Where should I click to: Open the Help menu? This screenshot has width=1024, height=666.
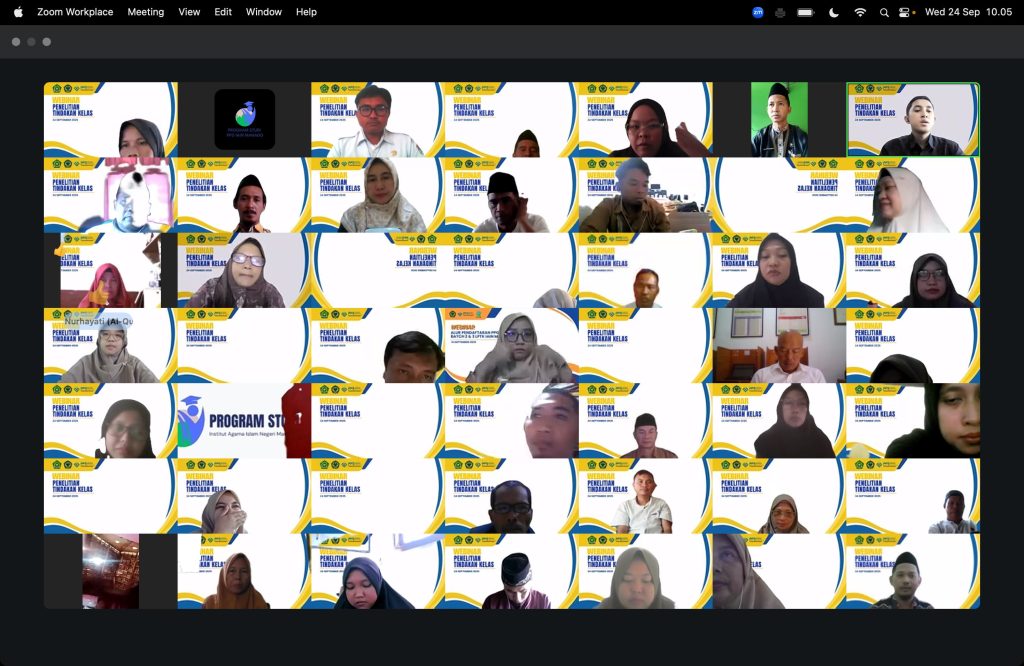(x=307, y=12)
